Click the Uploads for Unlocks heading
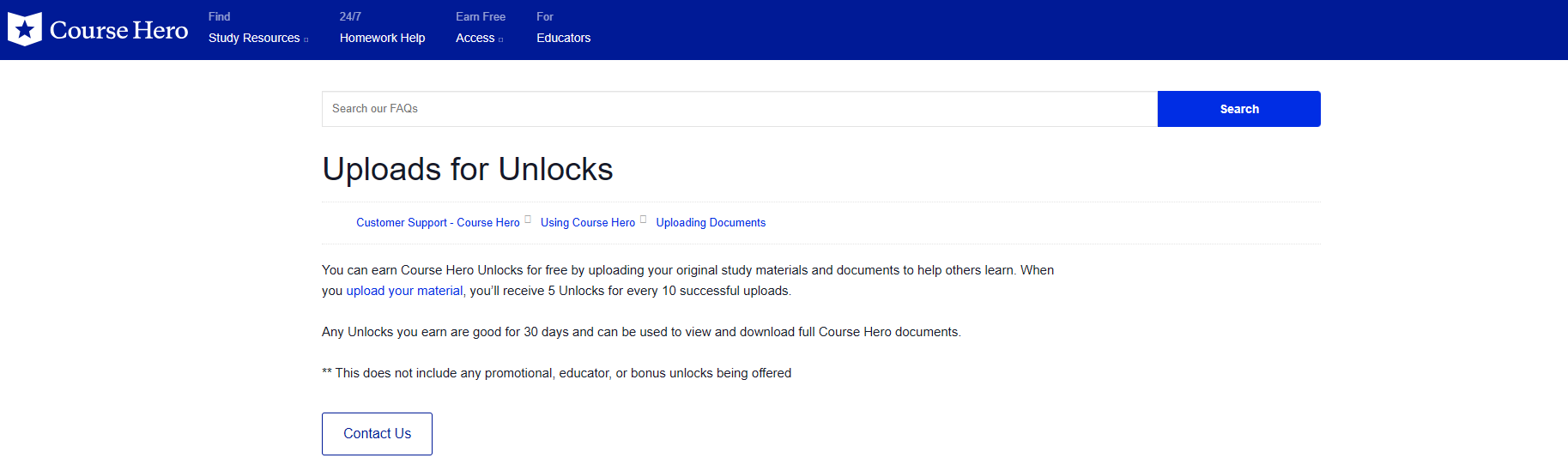 [468, 169]
